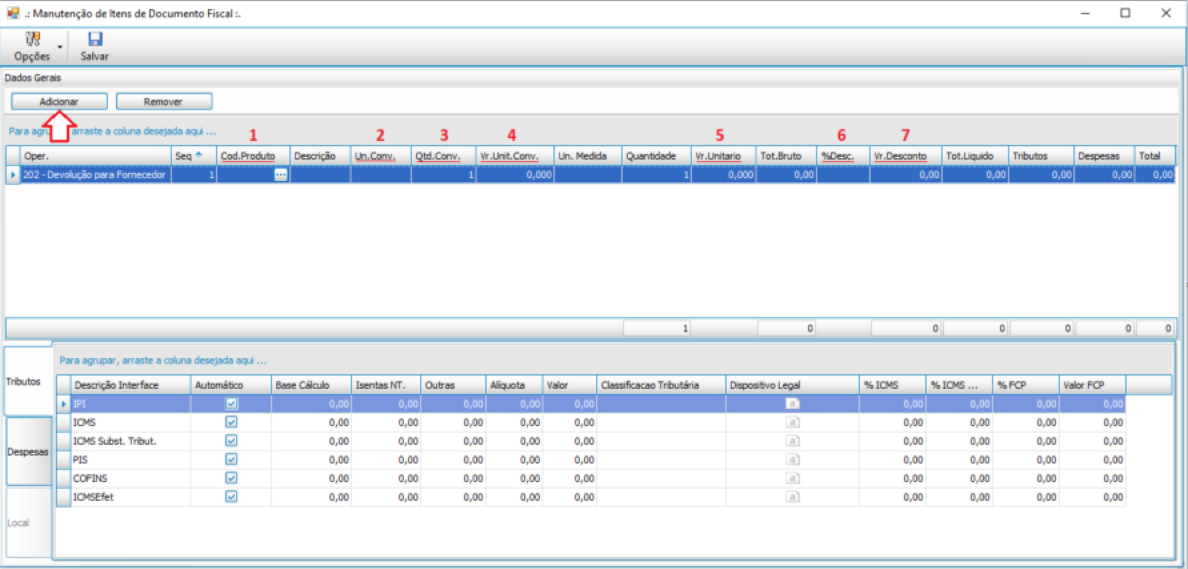Select the IPI tax row
Image resolution: width=1188 pixels, height=569 pixels.
coord(591,404)
